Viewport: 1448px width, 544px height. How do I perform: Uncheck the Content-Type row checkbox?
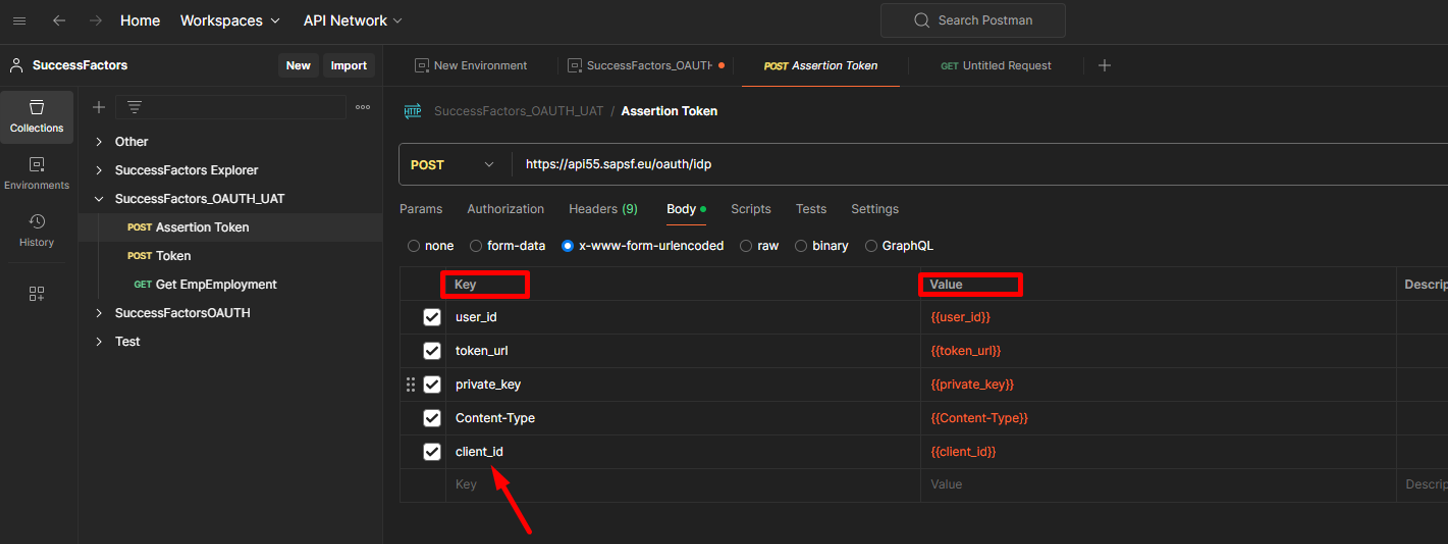pyautogui.click(x=432, y=418)
